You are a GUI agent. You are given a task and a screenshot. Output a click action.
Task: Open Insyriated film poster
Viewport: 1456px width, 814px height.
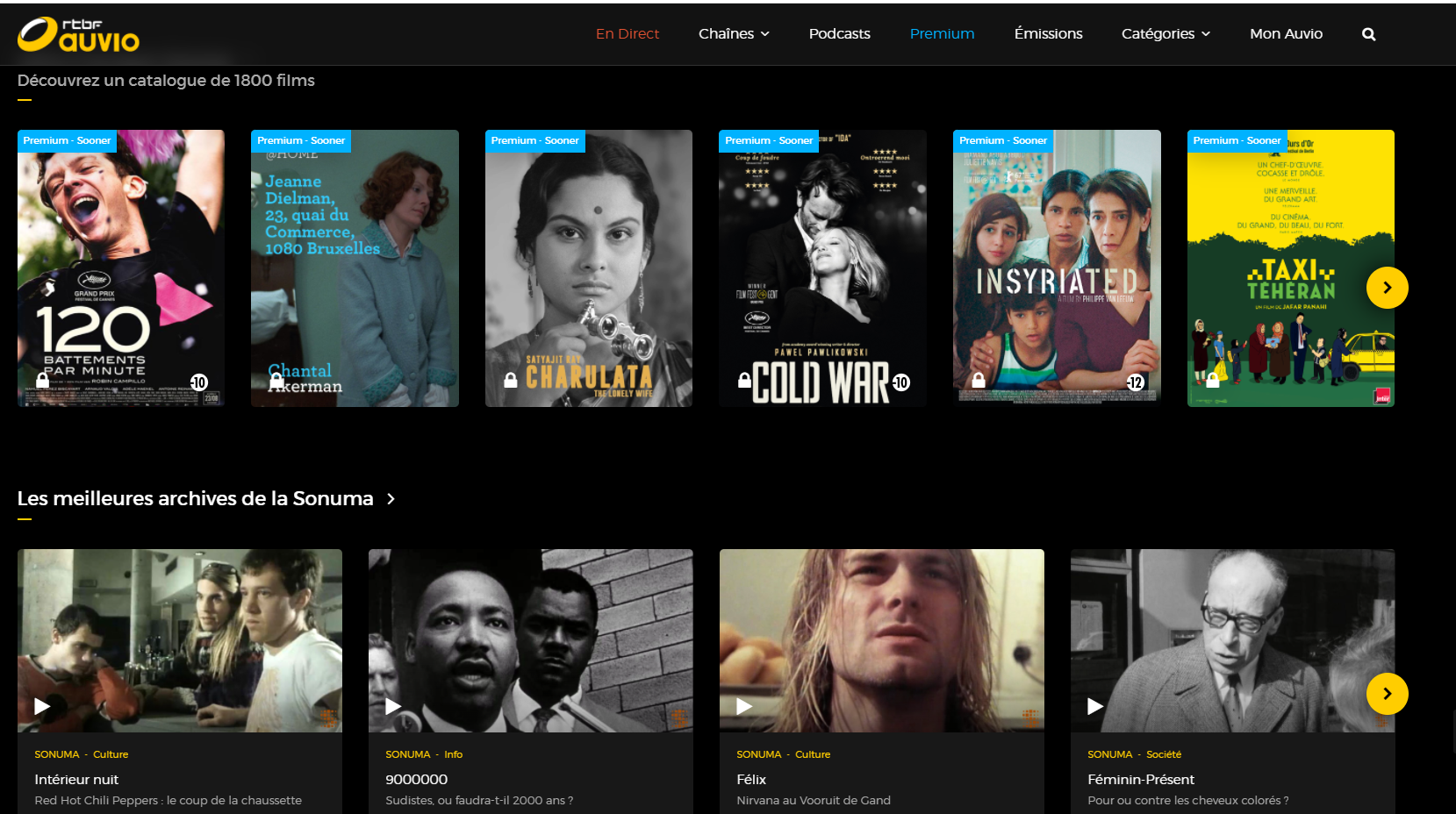(x=1057, y=268)
